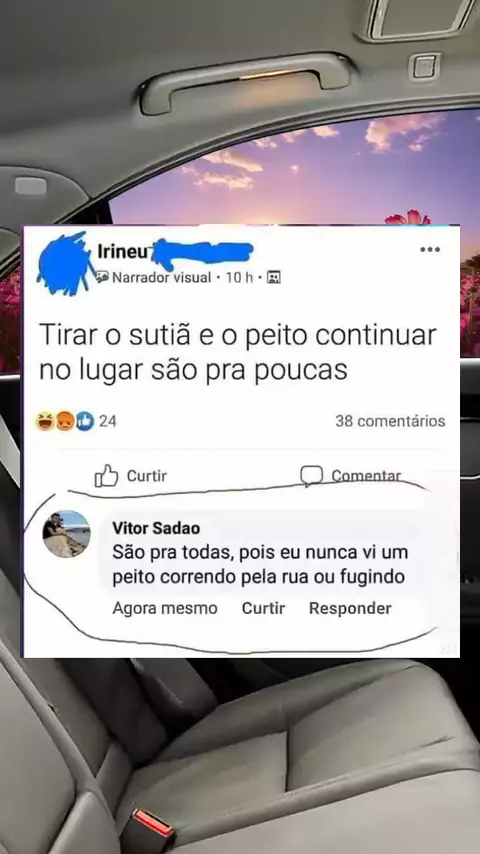Click the speech bubble Comentar icon
The width and height of the screenshot is (480, 854).
pyautogui.click(x=311, y=475)
